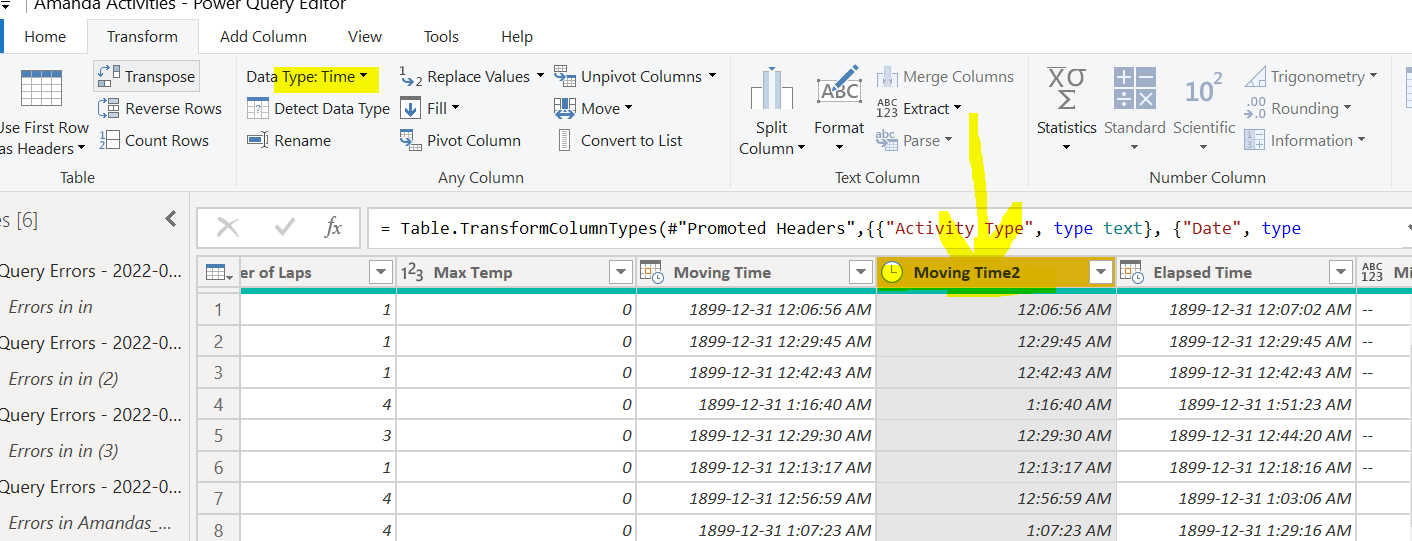1412x541 pixels.
Task: Click the Convert to List icon
Action: click(565, 140)
